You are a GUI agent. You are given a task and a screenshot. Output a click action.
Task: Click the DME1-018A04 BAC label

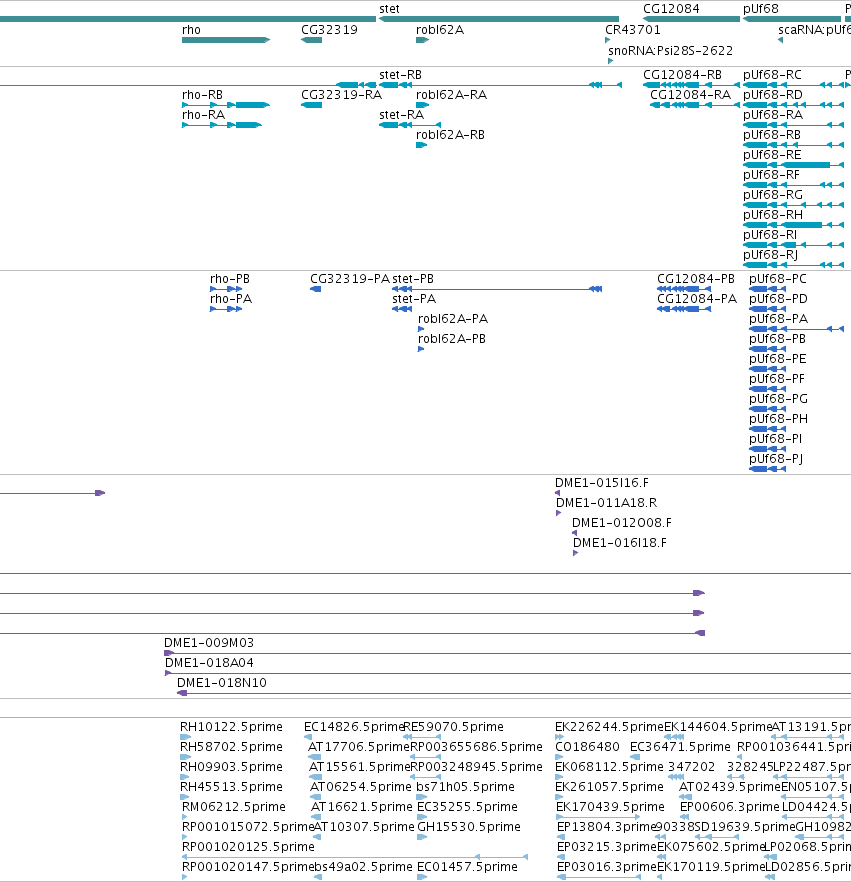point(209,663)
